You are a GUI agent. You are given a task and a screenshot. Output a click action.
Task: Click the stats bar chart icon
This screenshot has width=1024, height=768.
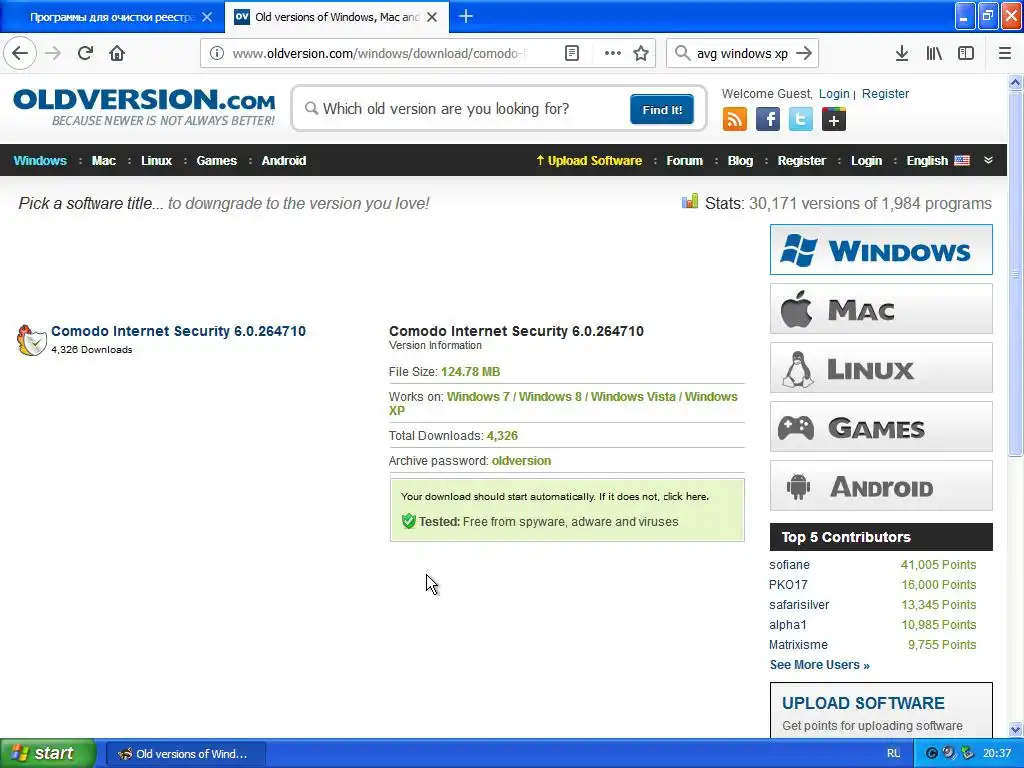[690, 201]
